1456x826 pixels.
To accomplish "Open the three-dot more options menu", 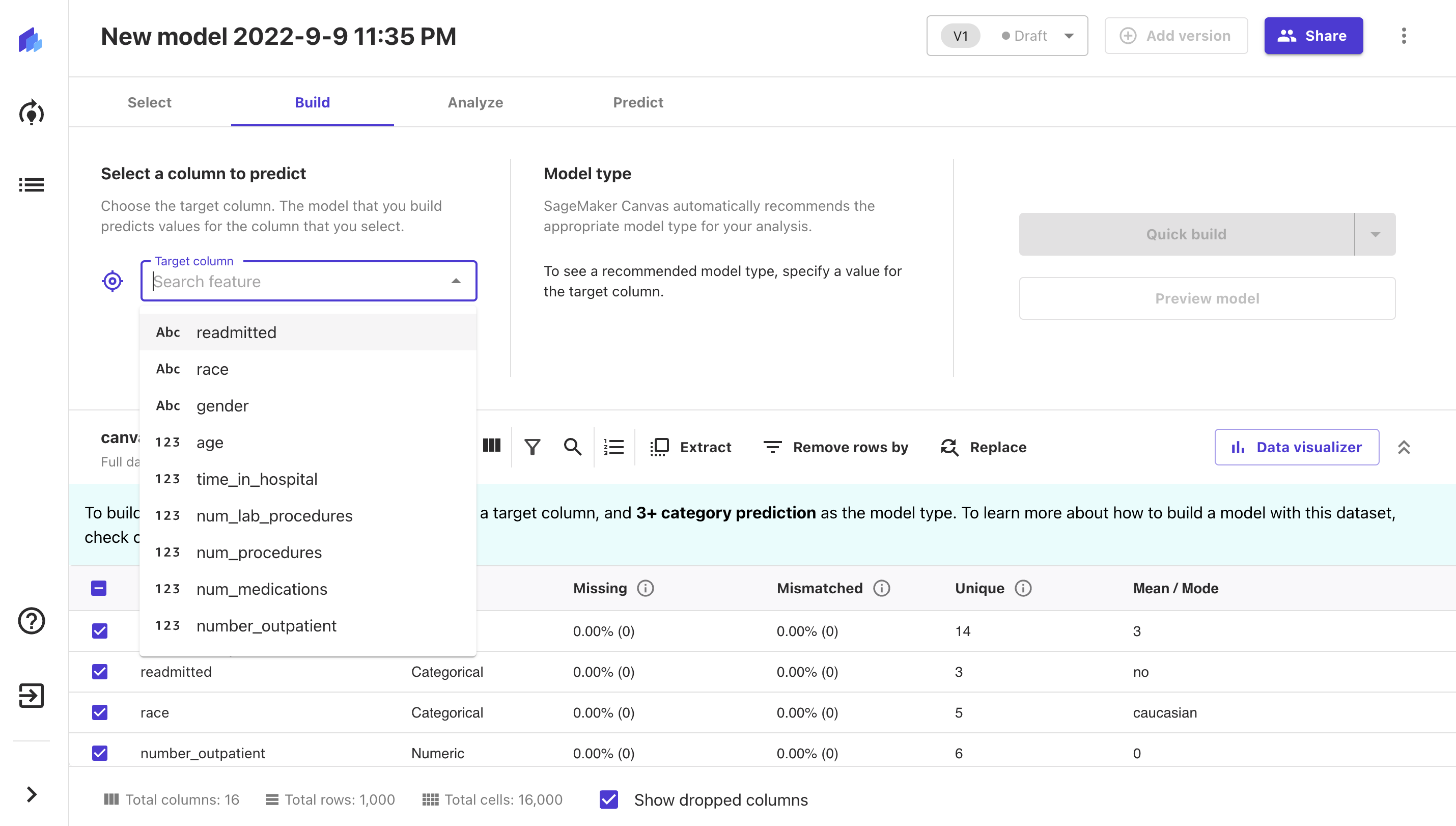I will click(1404, 36).
